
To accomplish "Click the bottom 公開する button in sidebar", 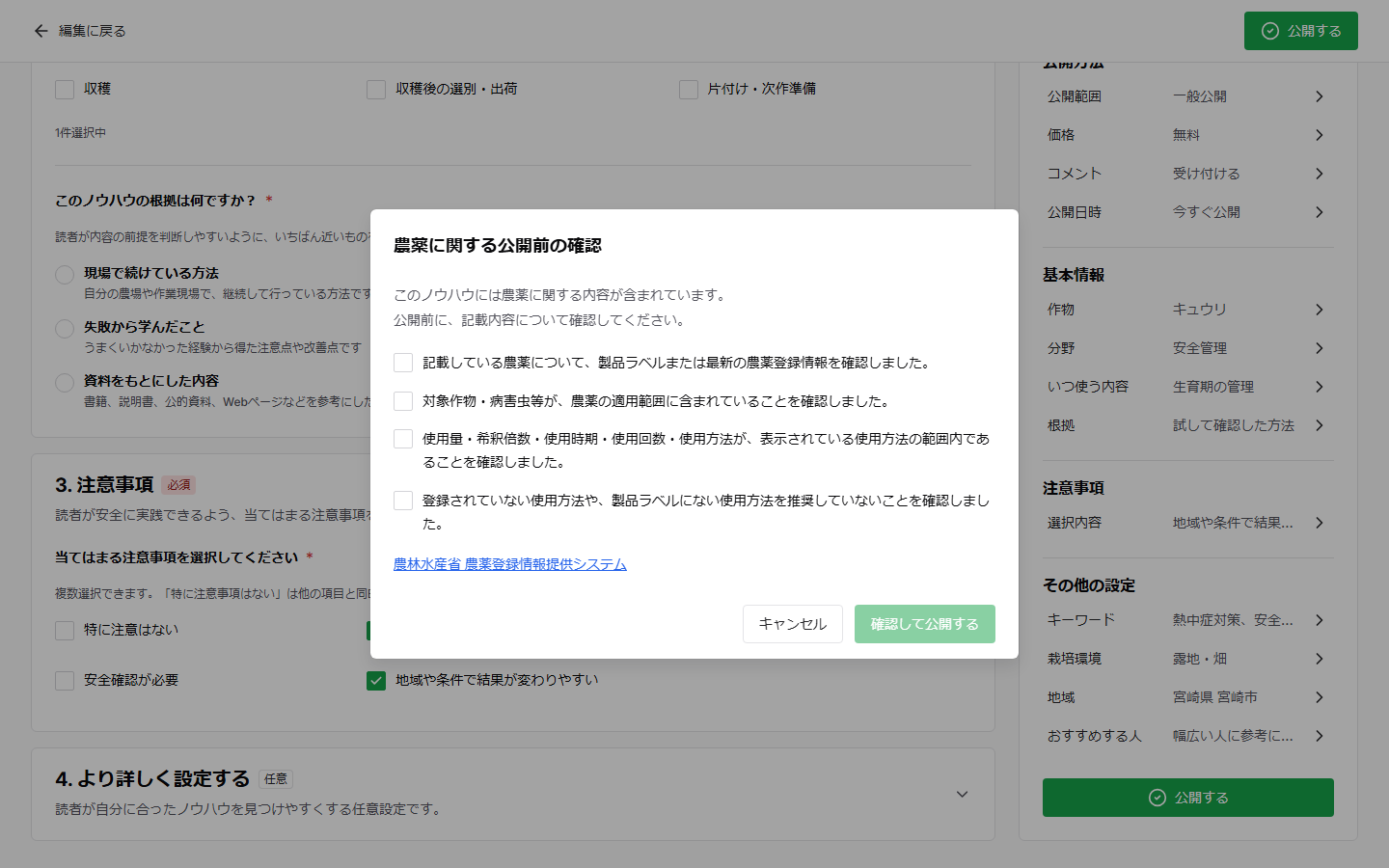I will coord(1188,798).
